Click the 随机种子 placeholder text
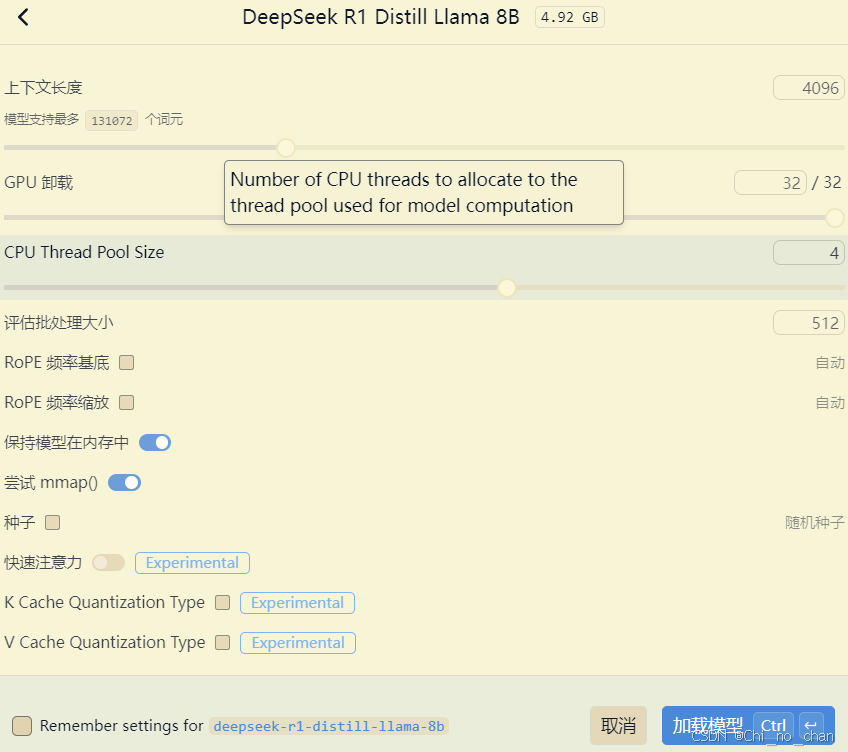This screenshot has height=752, width=848. (814, 523)
